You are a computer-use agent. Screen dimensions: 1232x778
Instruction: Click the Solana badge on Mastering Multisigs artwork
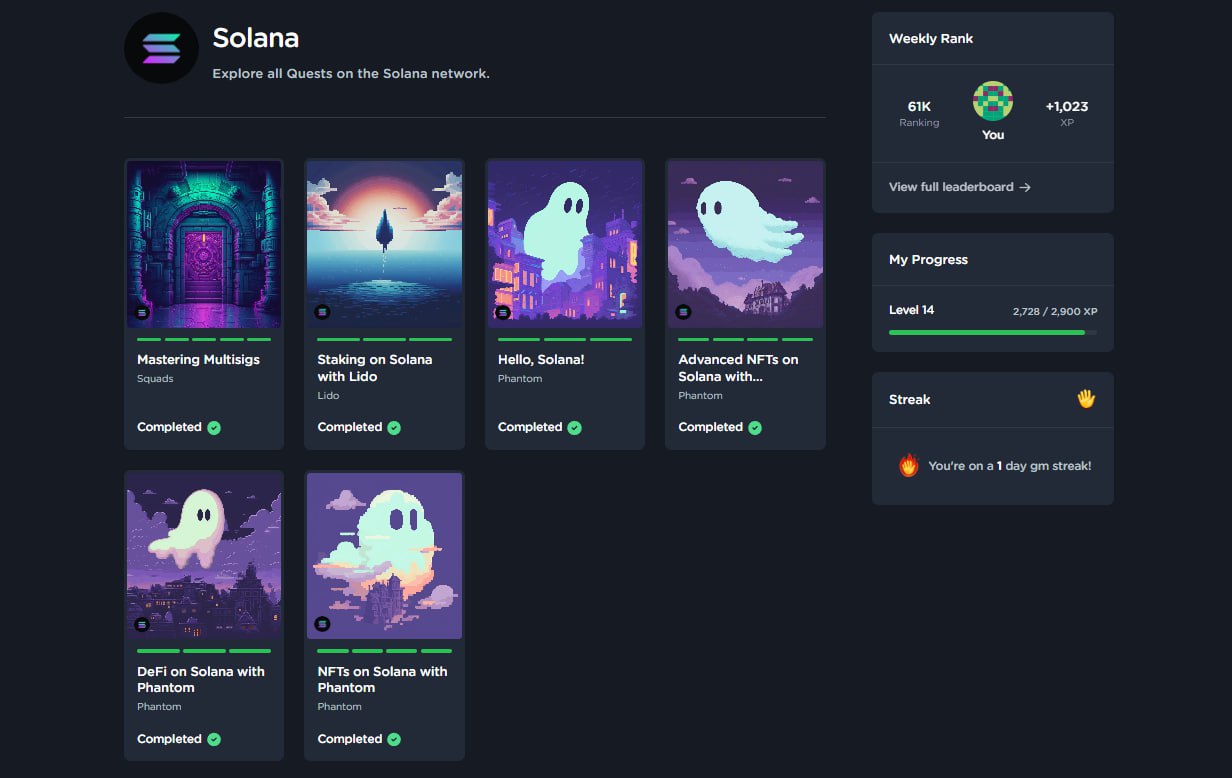tap(142, 312)
